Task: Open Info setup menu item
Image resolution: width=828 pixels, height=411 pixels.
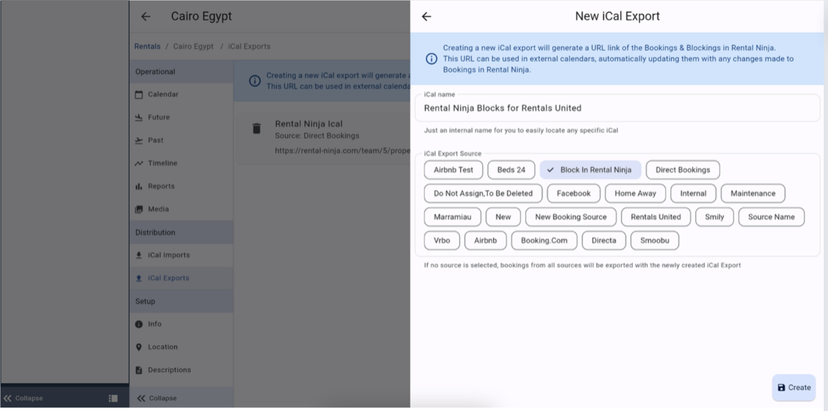Action: (x=181, y=324)
